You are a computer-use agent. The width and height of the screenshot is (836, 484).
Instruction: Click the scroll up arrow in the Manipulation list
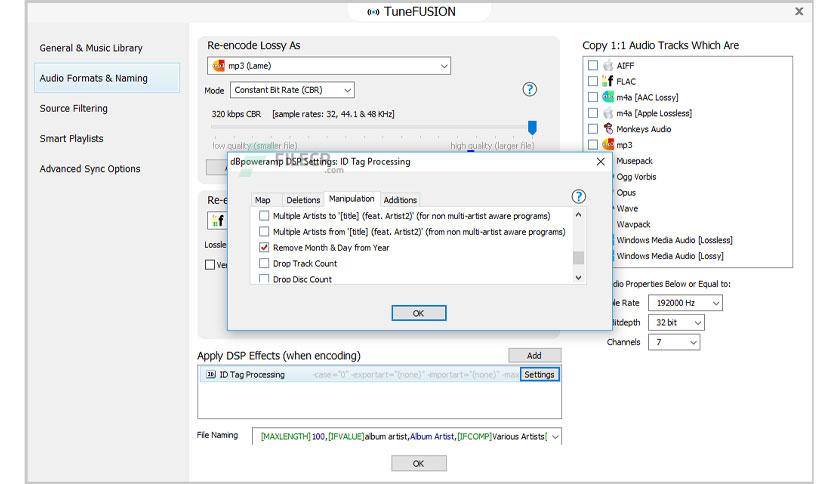click(x=578, y=215)
